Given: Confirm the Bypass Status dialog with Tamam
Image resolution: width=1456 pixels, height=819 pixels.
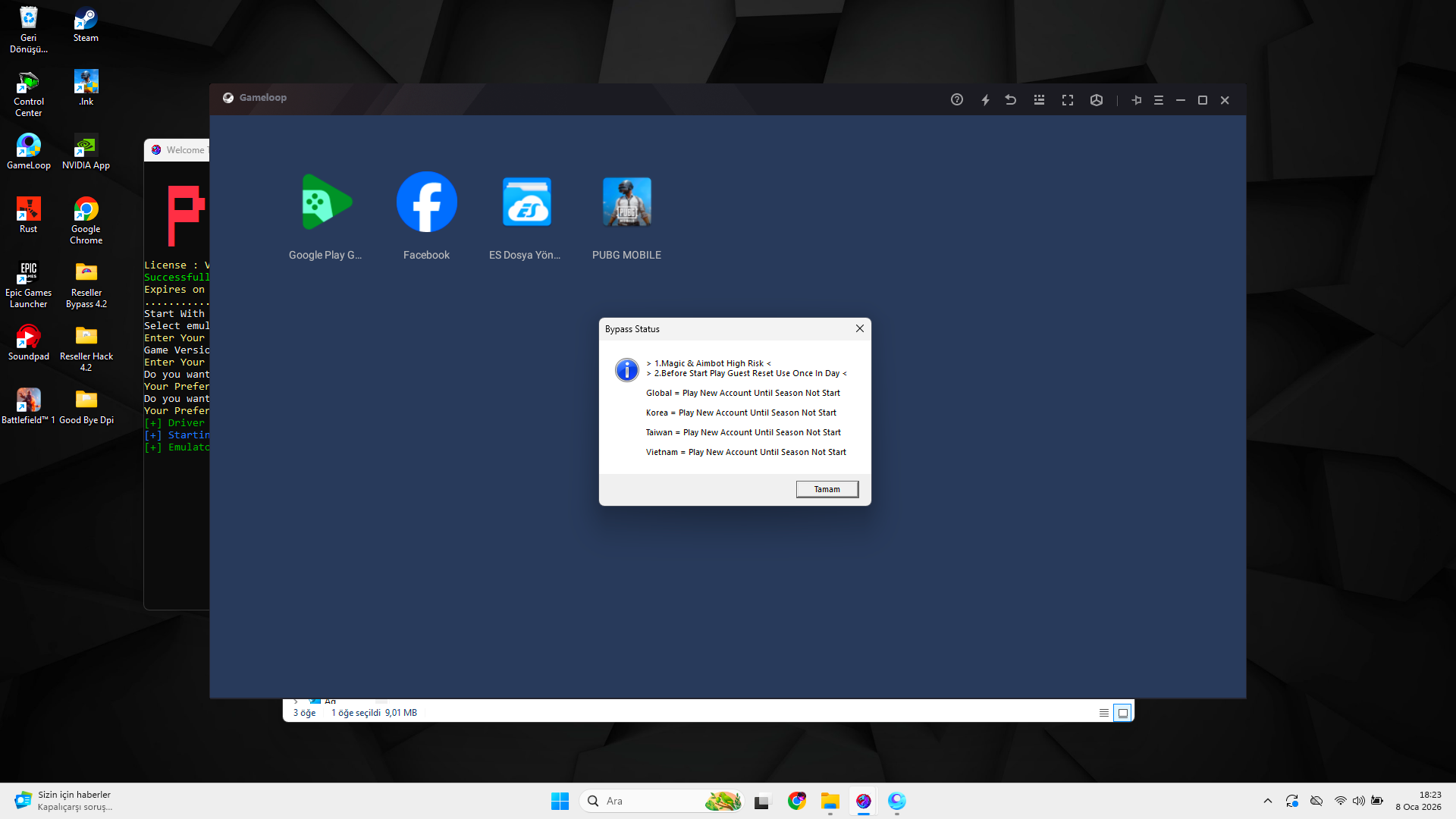Looking at the screenshot, I should (827, 489).
